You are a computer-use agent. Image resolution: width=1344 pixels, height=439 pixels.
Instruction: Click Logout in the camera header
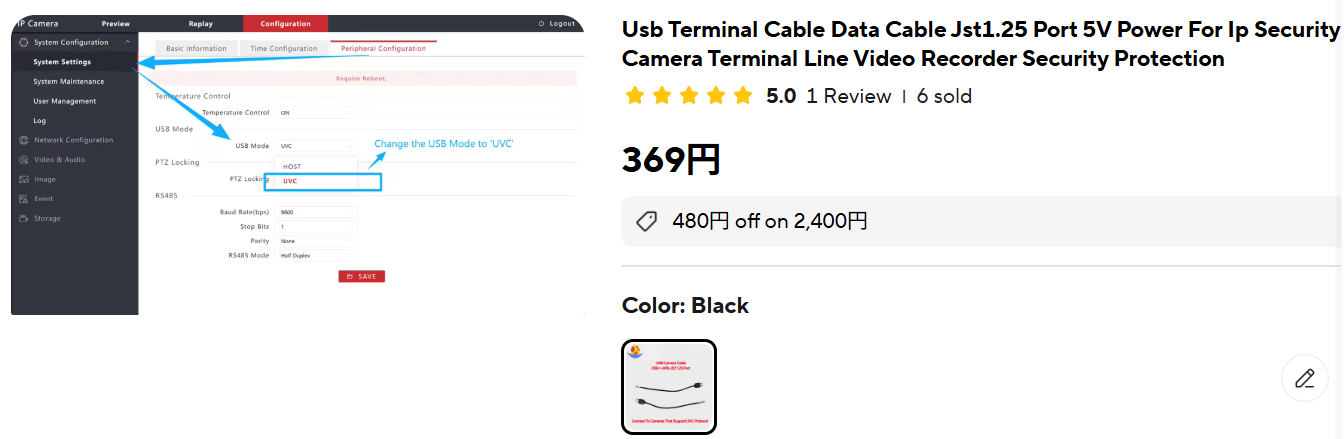556,23
